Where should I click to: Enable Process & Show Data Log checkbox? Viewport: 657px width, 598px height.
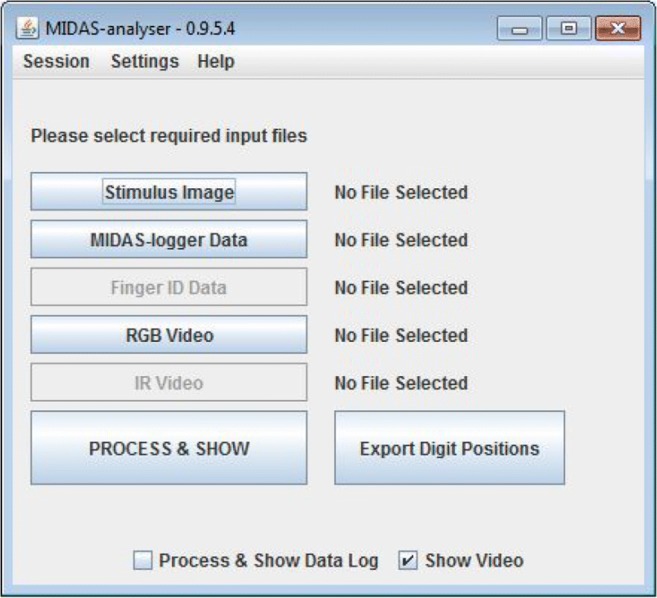(x=142, y=560)
